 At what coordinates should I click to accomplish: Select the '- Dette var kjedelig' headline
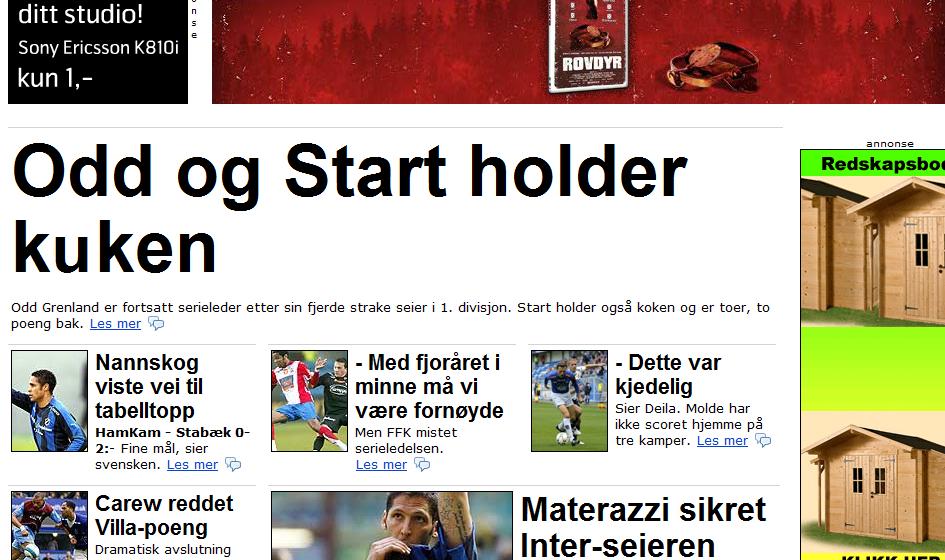(668, 374)
